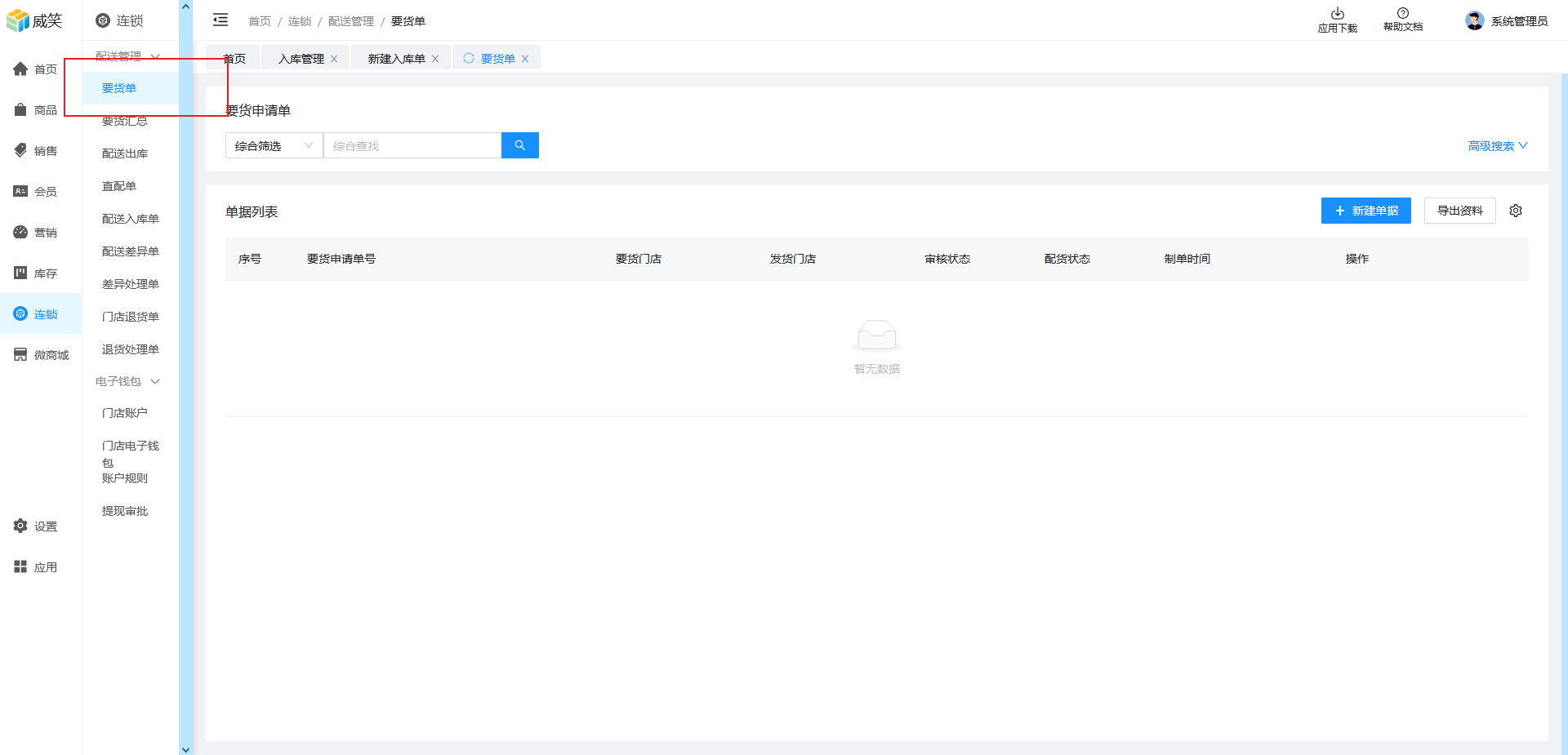
Task: Open the 会员 member card icon
Action: coord(20,192)
